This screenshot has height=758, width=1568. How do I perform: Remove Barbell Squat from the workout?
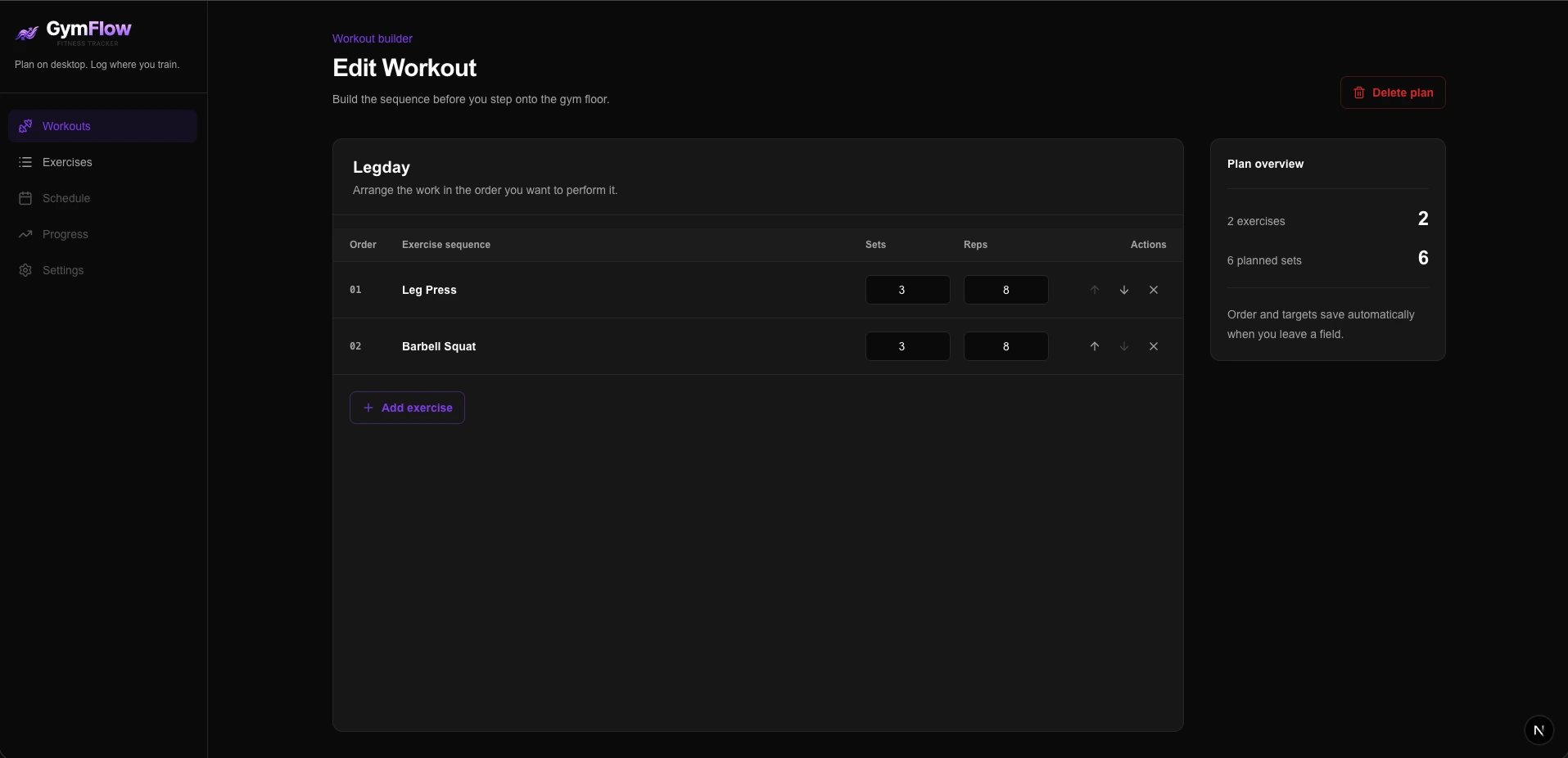1154,346
